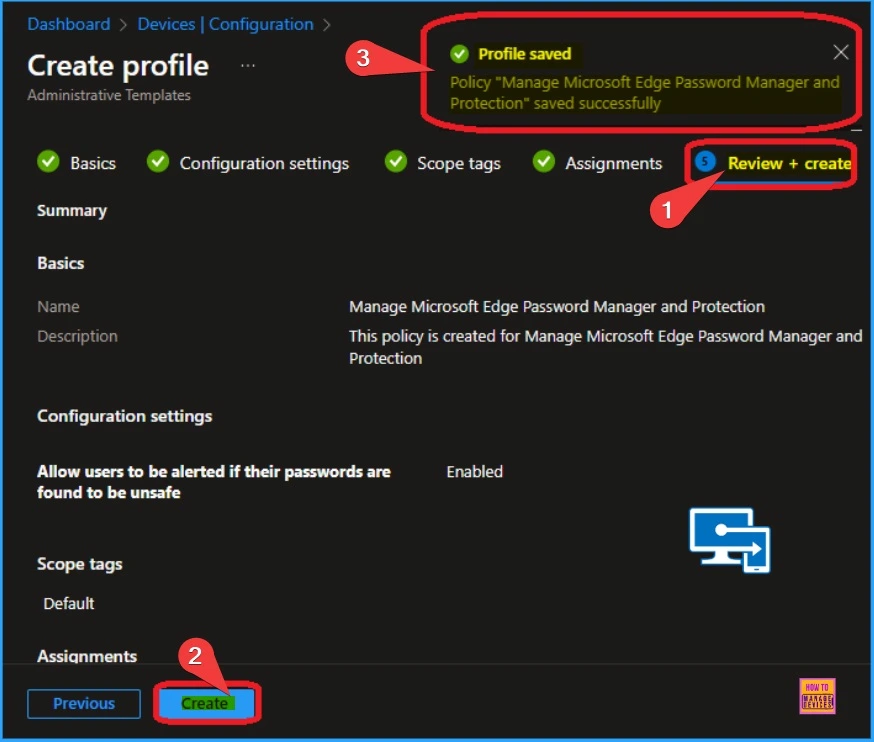The image size is (874, 742).
Task: Click the policy description text
Action: (x=605, y=347)
